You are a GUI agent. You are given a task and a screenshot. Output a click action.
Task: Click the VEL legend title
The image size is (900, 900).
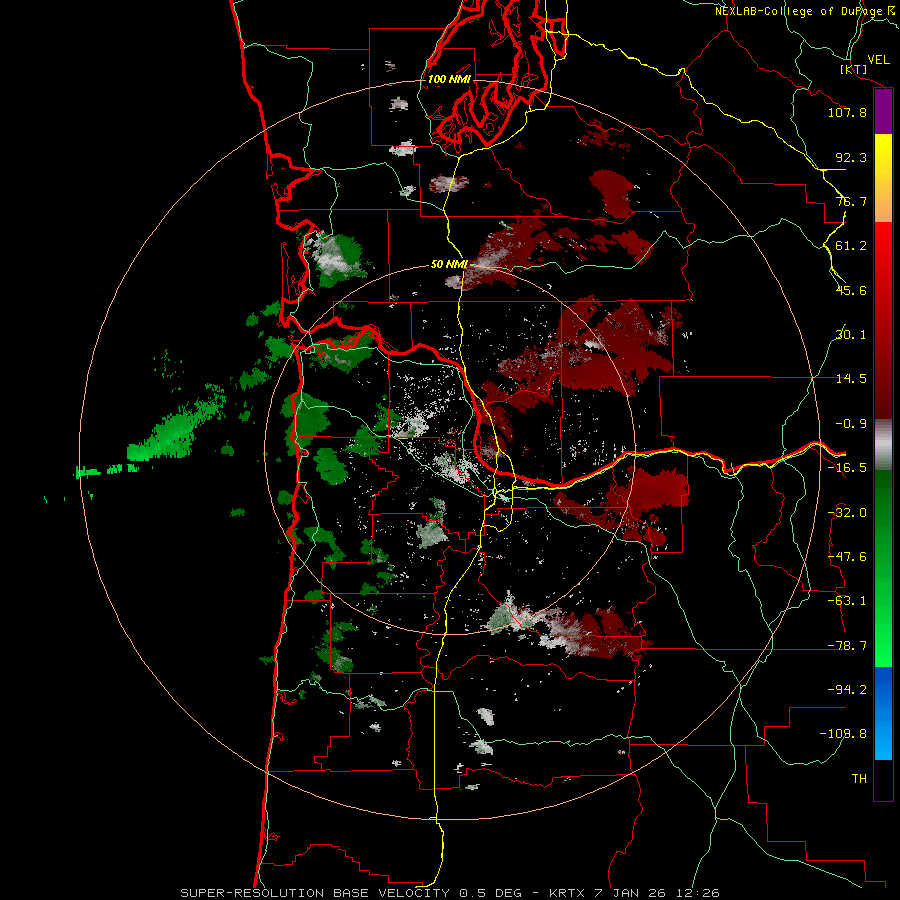click(878, 60)
